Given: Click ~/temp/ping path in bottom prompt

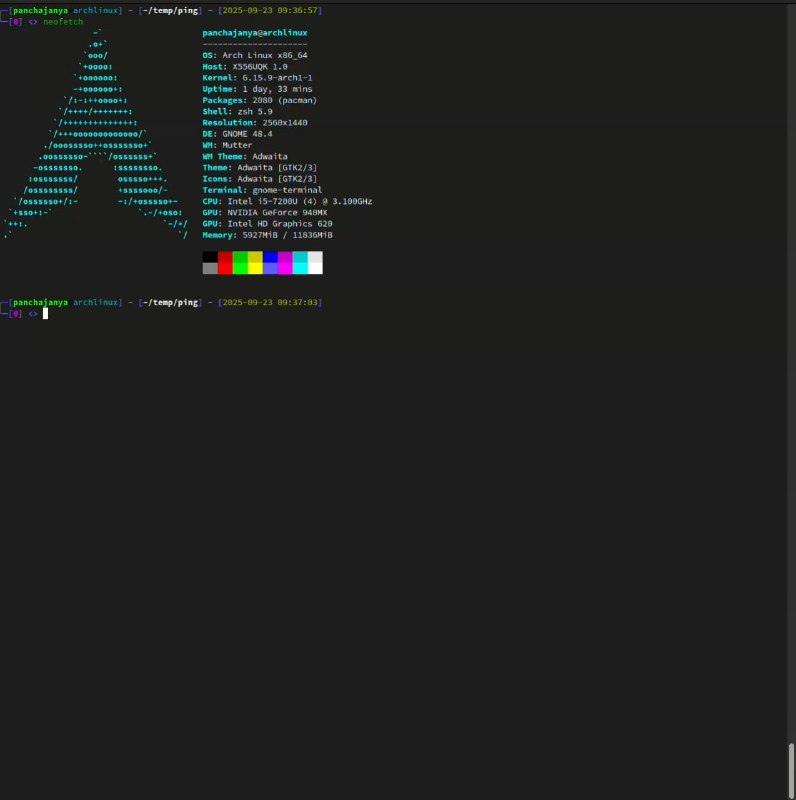Looking at the screenshot, I should [x=172, y=302].
